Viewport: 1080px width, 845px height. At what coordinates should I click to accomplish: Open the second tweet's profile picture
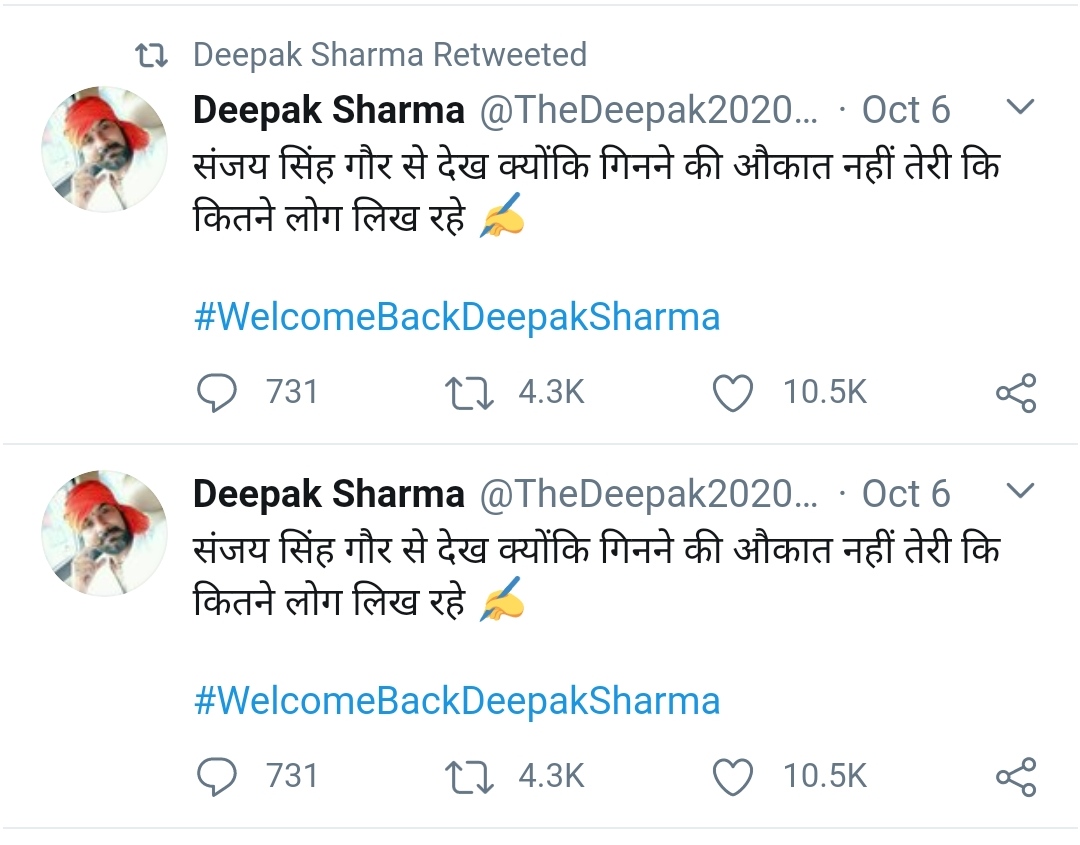pyautogui.click(x=104, y=532)
